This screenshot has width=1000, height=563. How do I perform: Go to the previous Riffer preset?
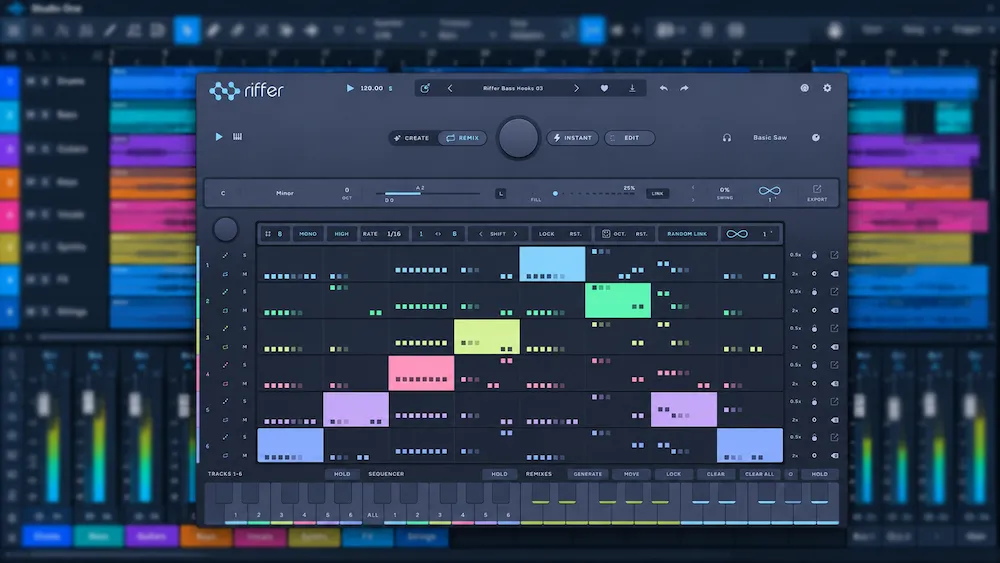click(450, 88)
